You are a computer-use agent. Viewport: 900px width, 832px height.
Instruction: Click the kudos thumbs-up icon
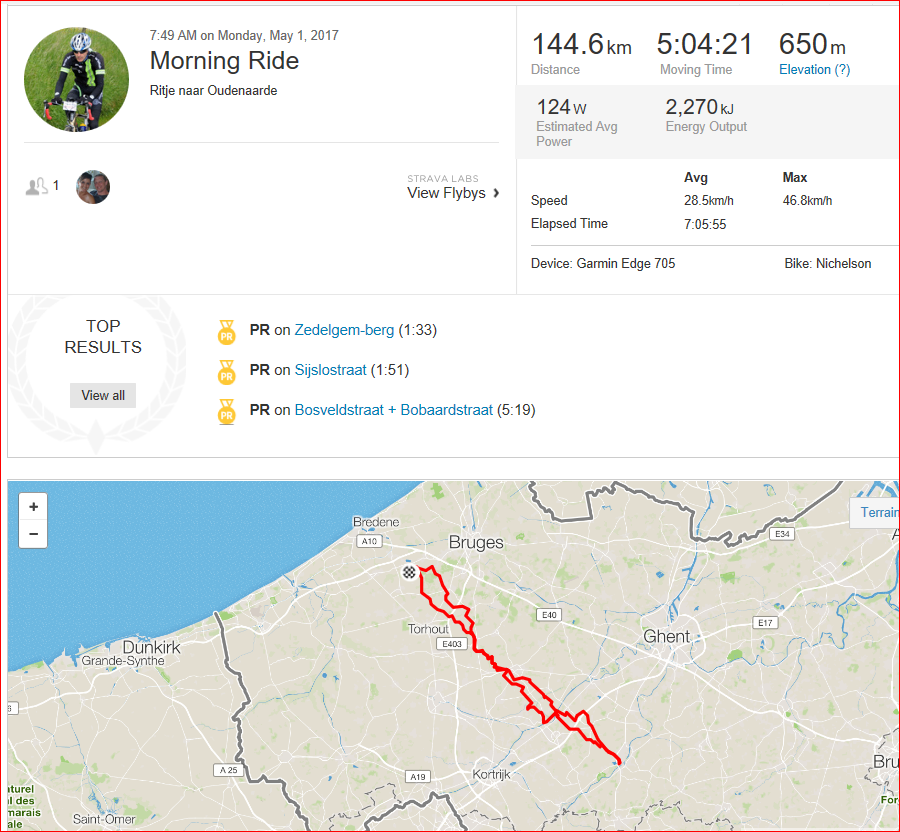pos(37,186)
